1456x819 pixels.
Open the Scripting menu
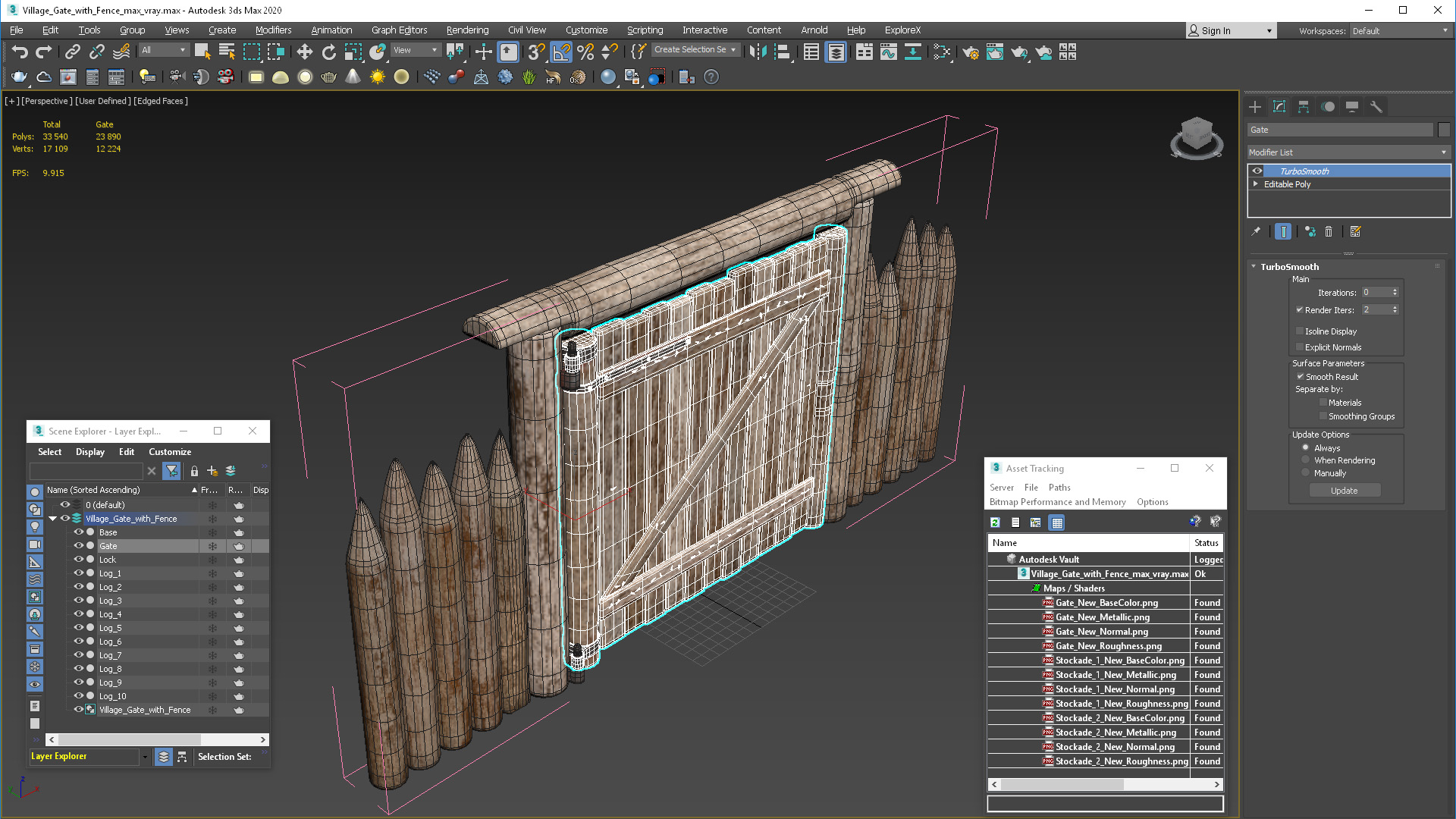[645, 30]
